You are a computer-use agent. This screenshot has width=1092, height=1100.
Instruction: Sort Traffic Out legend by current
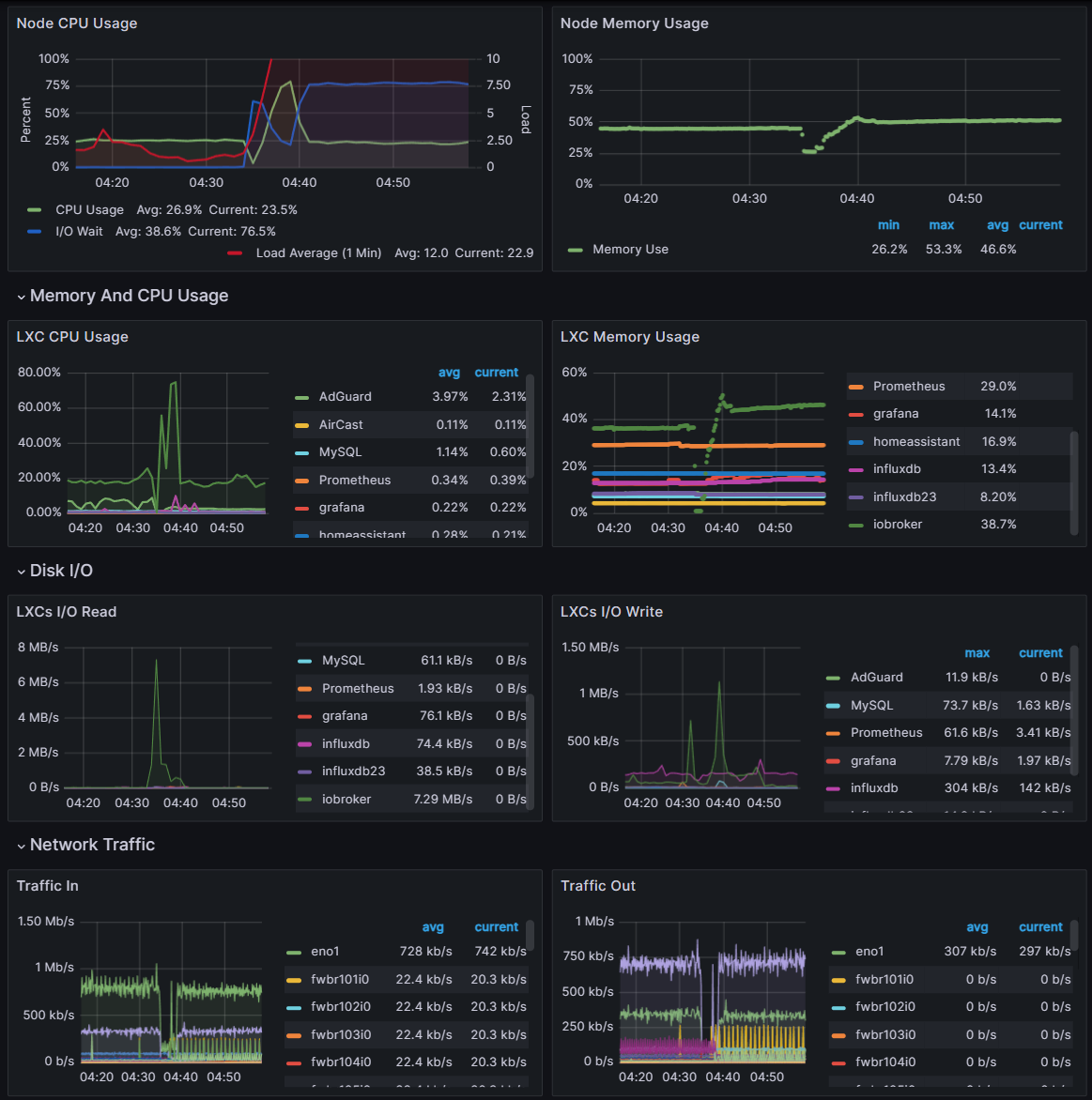pos(1040,927)
